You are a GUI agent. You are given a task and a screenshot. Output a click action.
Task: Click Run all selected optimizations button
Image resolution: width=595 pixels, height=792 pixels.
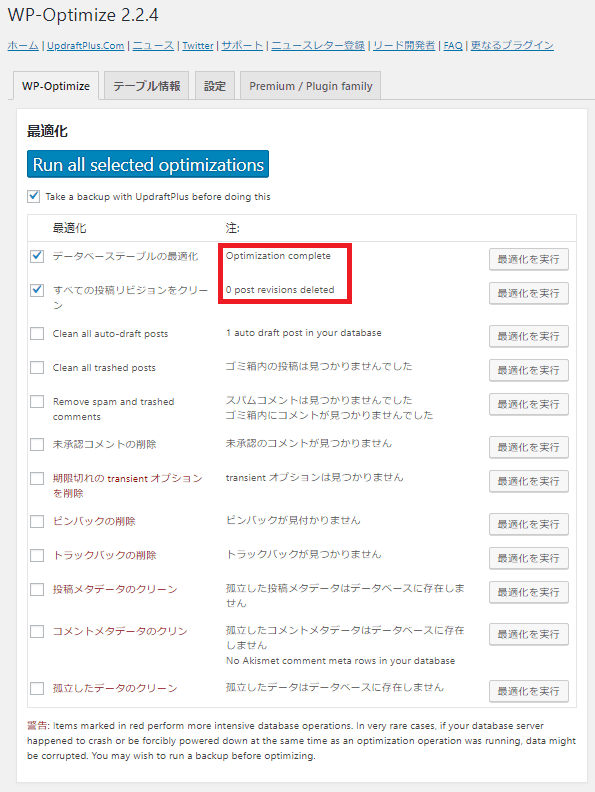[x=147, y=164]
